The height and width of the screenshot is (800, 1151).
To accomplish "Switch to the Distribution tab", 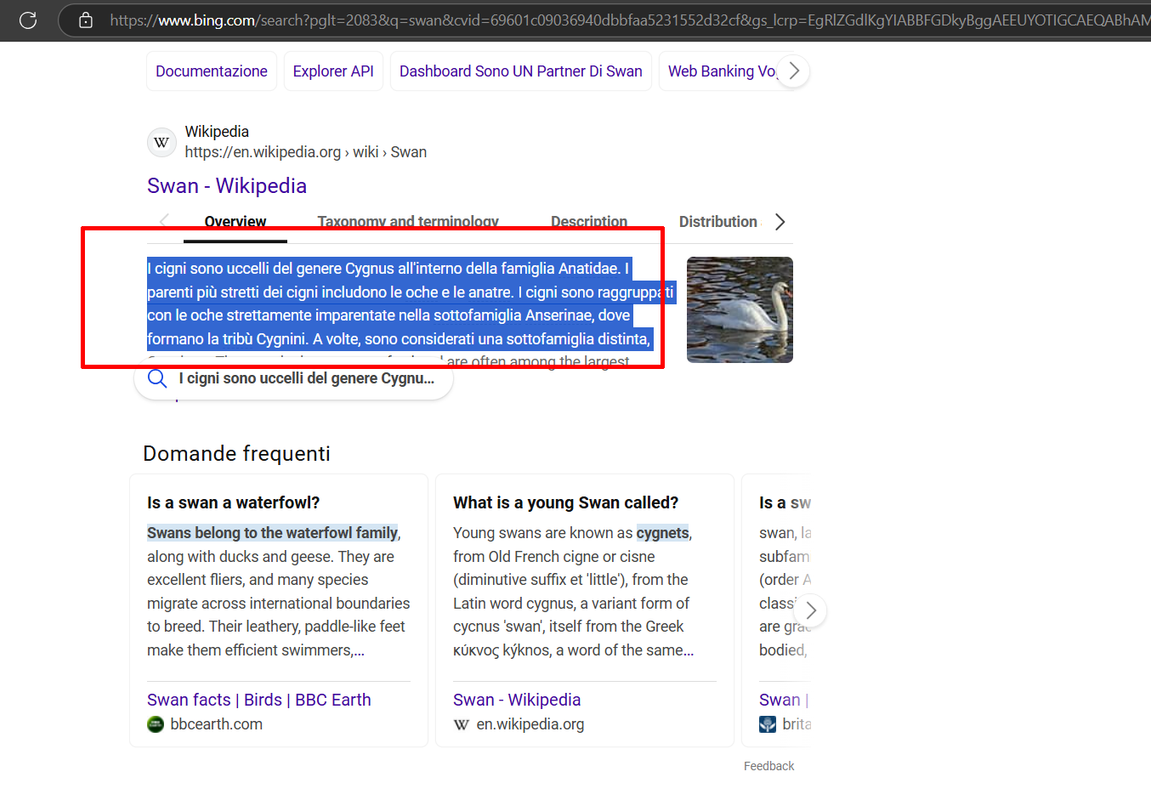I will 718,222.
